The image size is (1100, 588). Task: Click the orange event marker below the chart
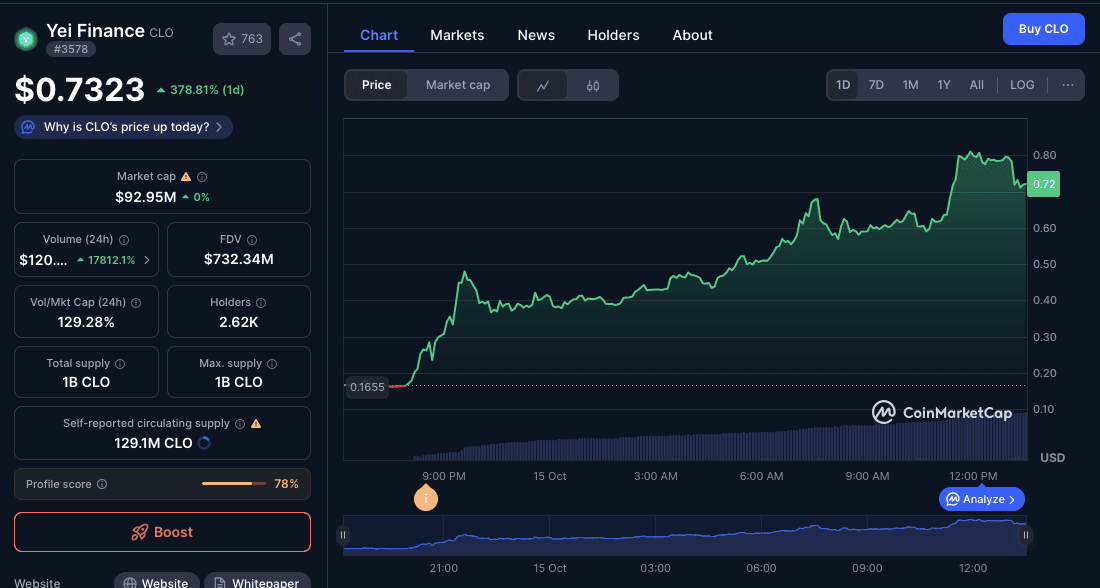click(x=426, y=498)
